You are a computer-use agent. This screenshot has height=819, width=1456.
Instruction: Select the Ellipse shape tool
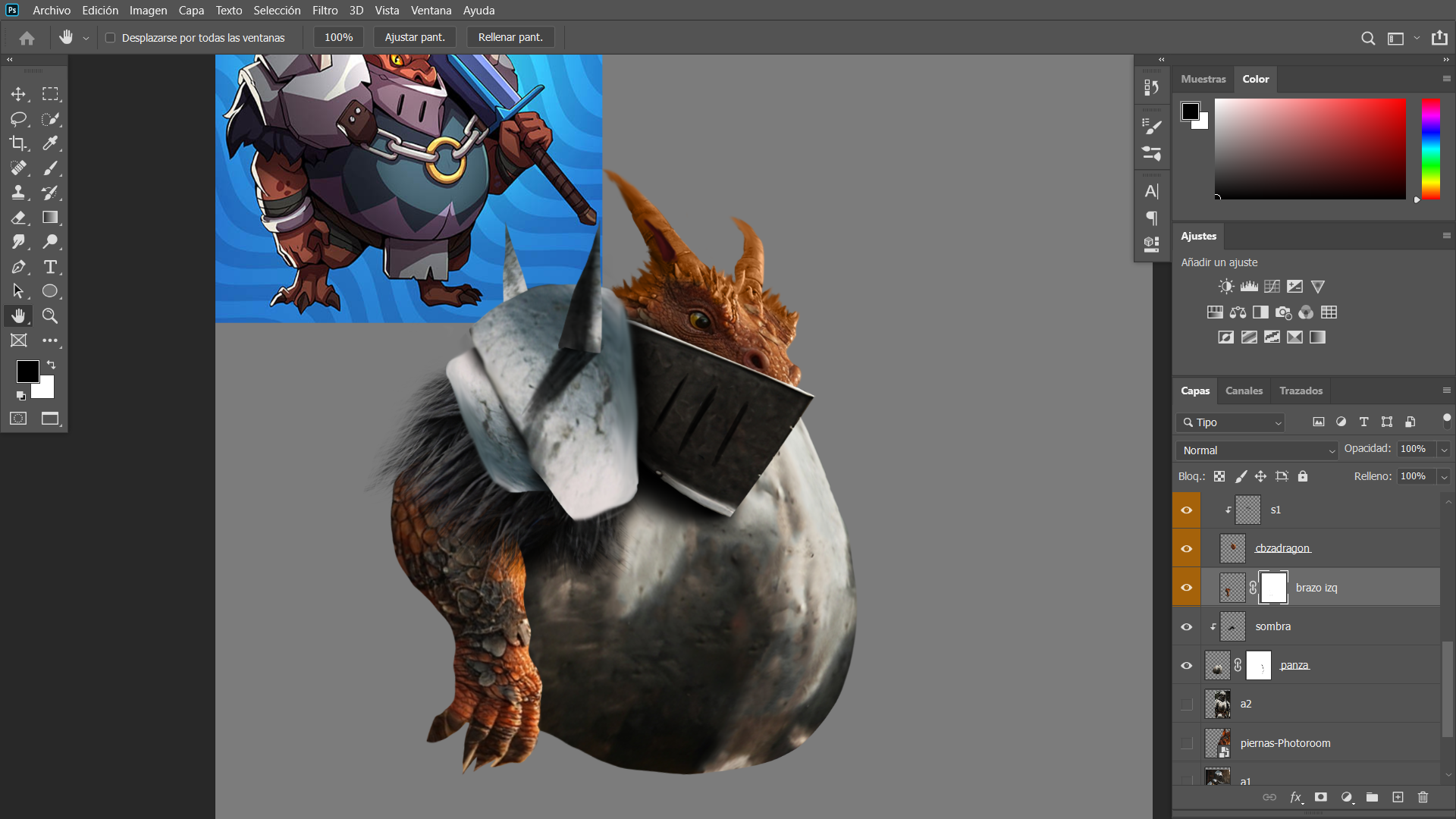(50, 291)
